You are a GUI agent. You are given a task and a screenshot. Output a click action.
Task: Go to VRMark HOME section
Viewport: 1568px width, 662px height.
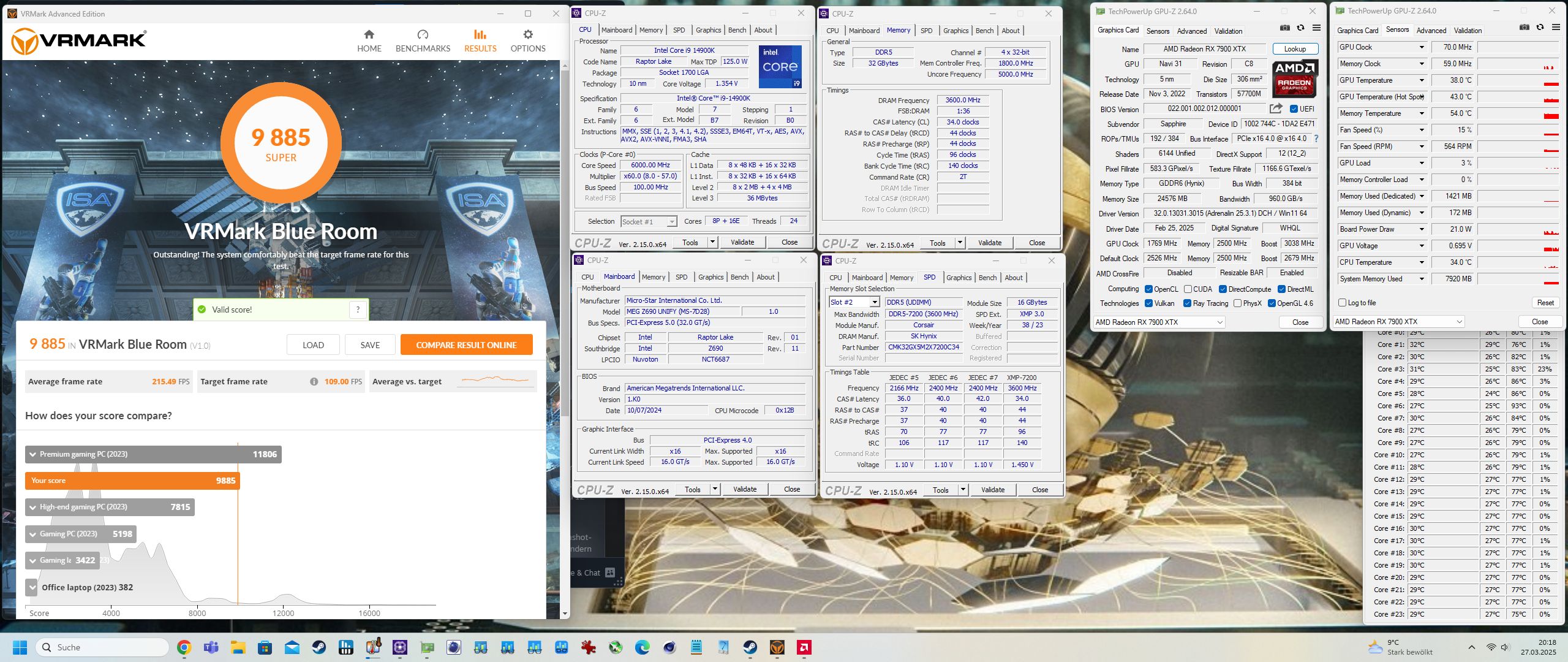point(369,41)
